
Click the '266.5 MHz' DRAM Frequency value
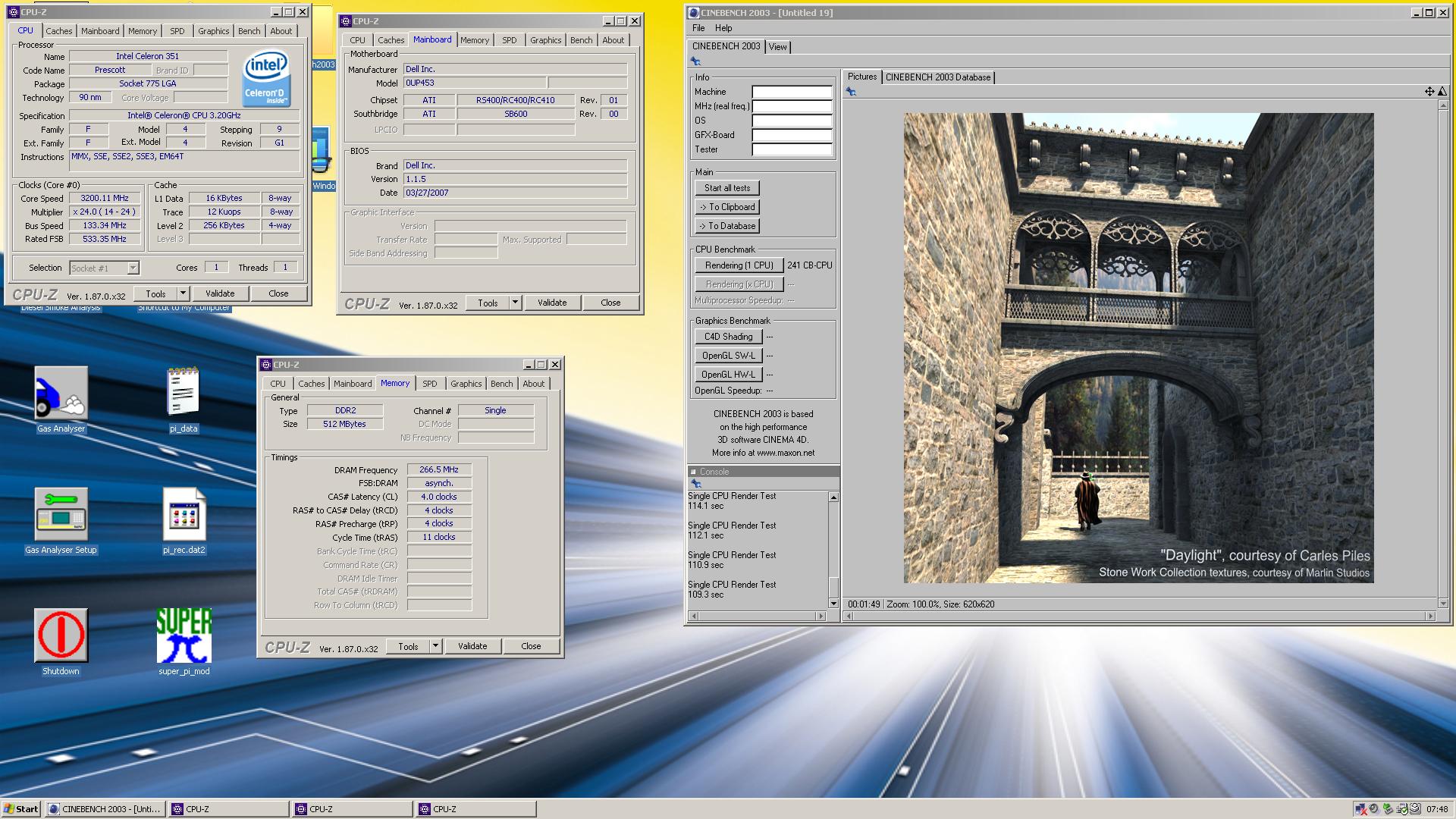pos(439,469)
